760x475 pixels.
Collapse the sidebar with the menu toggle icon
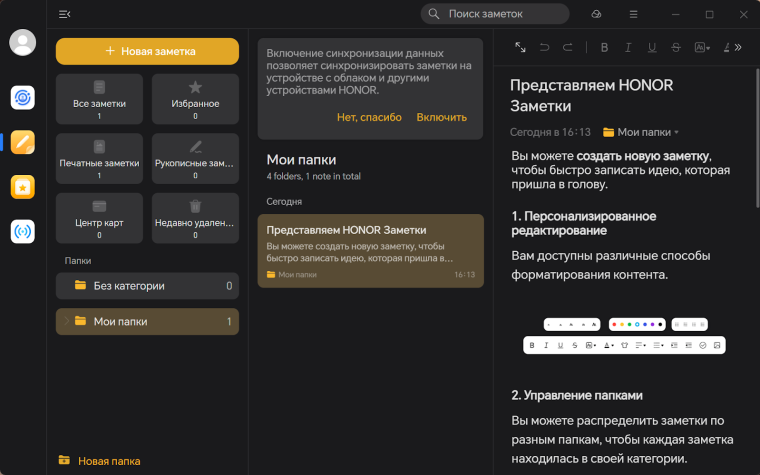tap(64, 15)
